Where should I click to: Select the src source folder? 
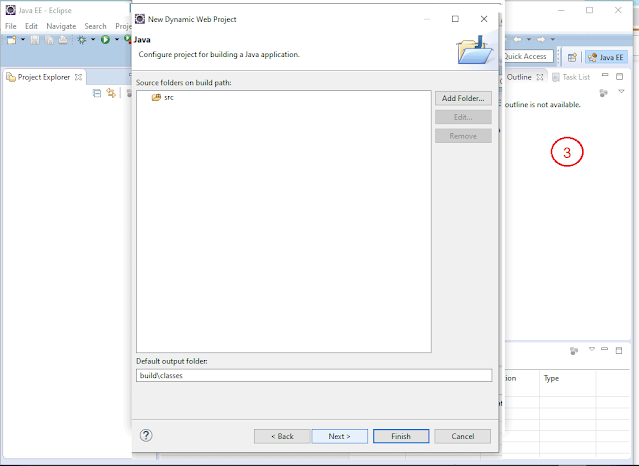[163, 97]
